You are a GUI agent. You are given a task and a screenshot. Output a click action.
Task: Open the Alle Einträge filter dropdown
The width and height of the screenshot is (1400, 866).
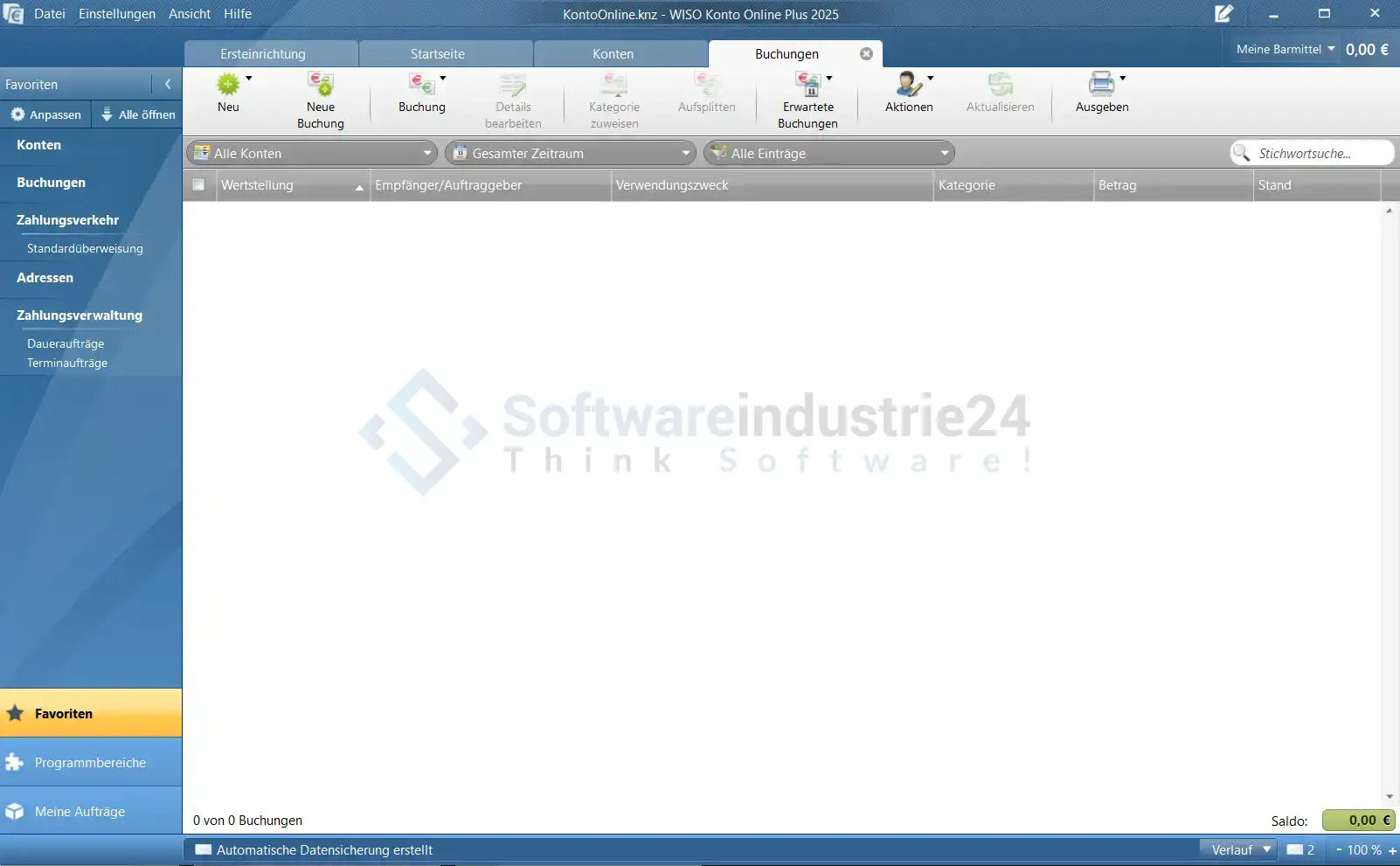coord(828,154)
